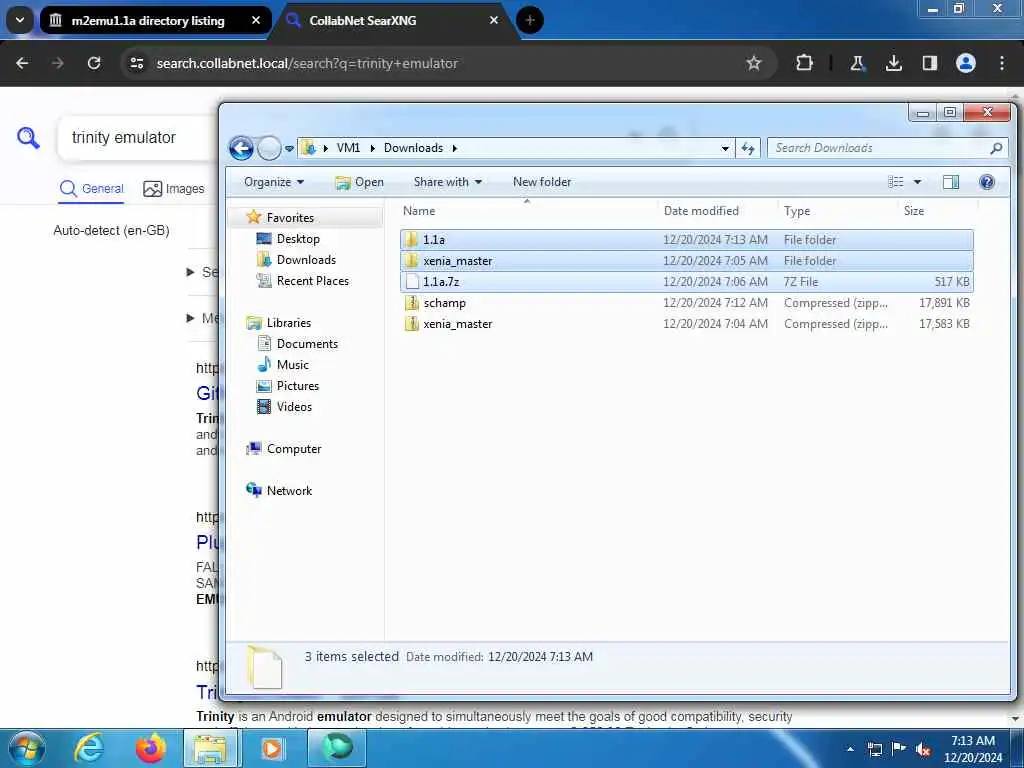Viewport: 1024px width, 768px height.
Task: Open Chrome Labs flask icon
Action: [x=857, y=63]
